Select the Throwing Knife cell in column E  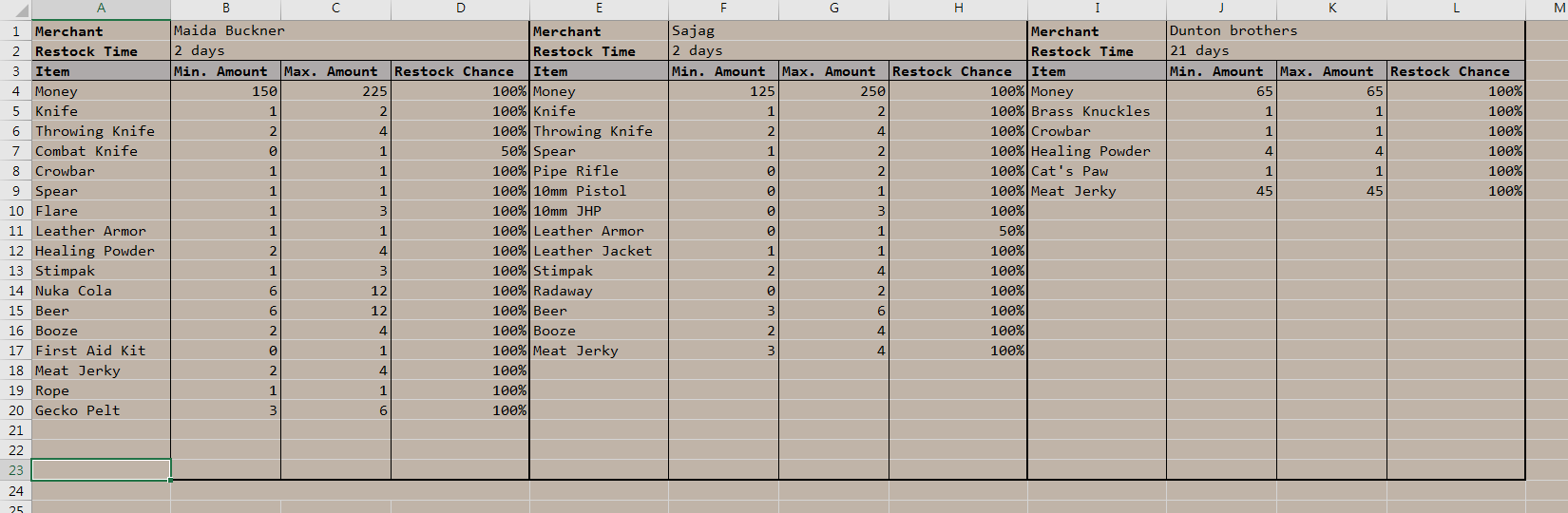coord(599,131)
